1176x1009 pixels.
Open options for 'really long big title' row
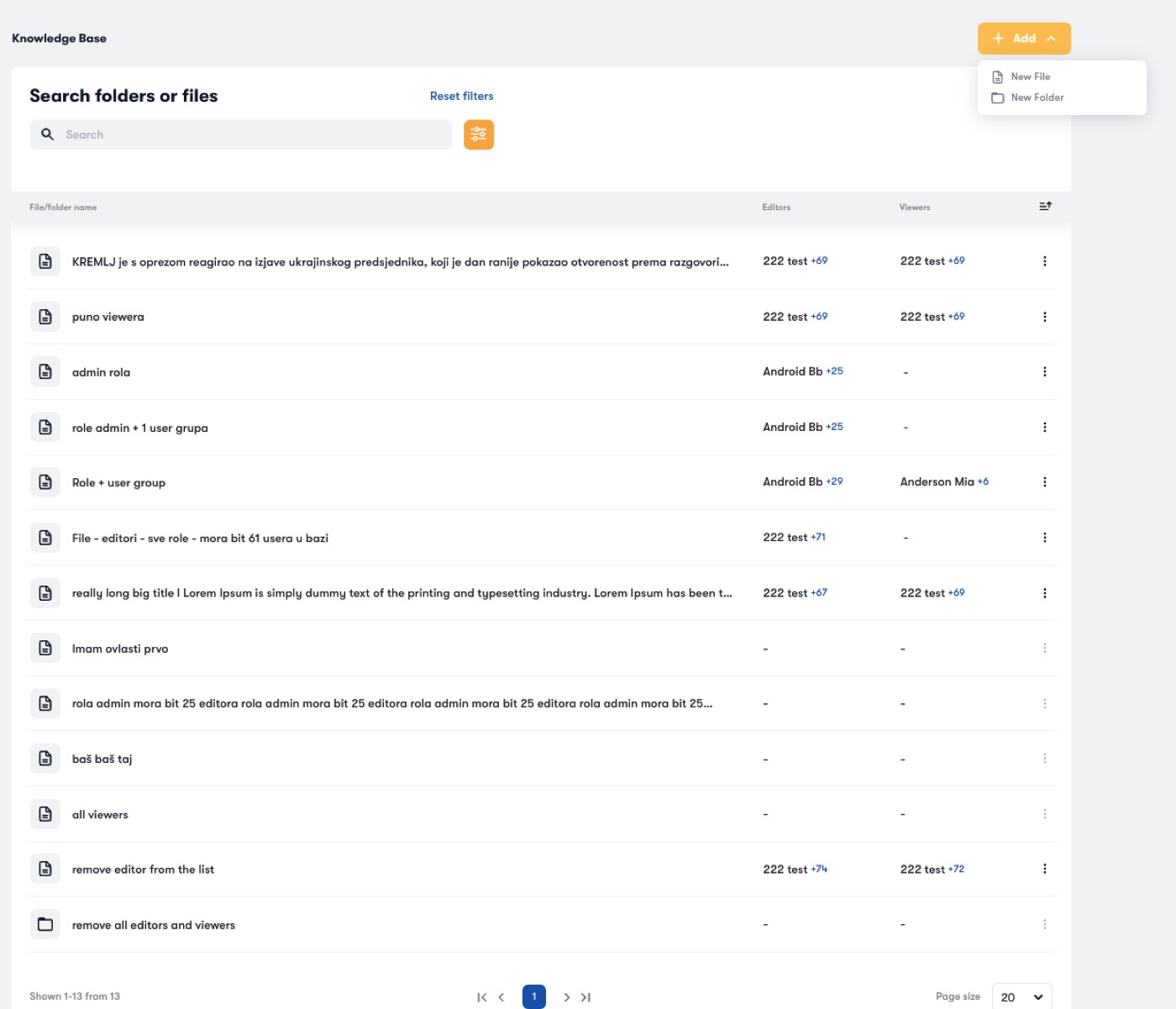click(x=1045, y=593)
